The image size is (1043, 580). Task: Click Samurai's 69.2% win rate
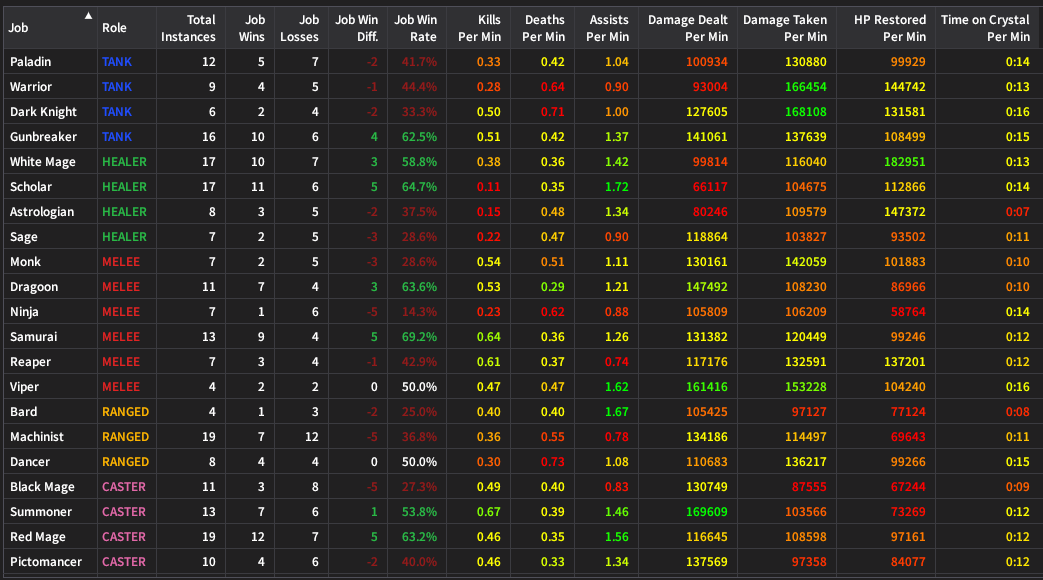pyautogui.click(x=419, y=337)
